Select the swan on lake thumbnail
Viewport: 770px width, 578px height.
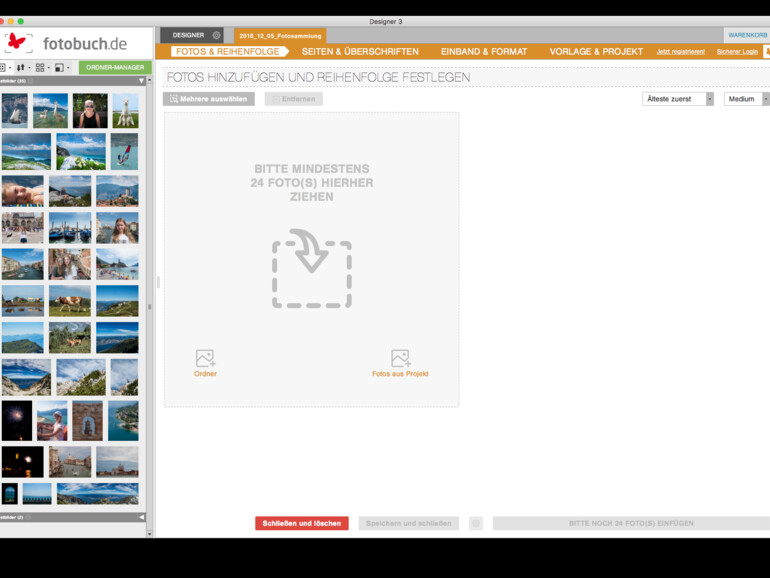click(51, 111)
